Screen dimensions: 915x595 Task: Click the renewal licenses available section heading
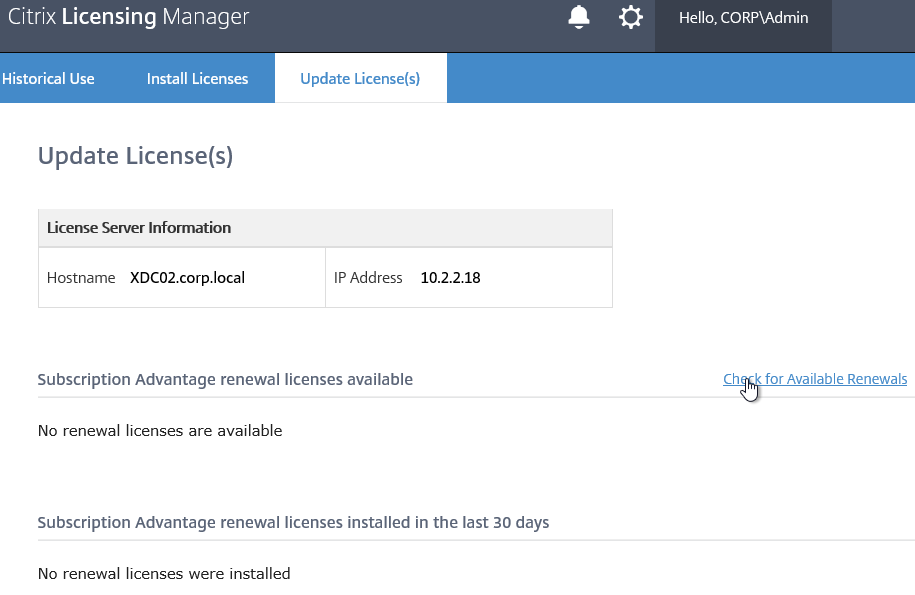pos(225,380)
